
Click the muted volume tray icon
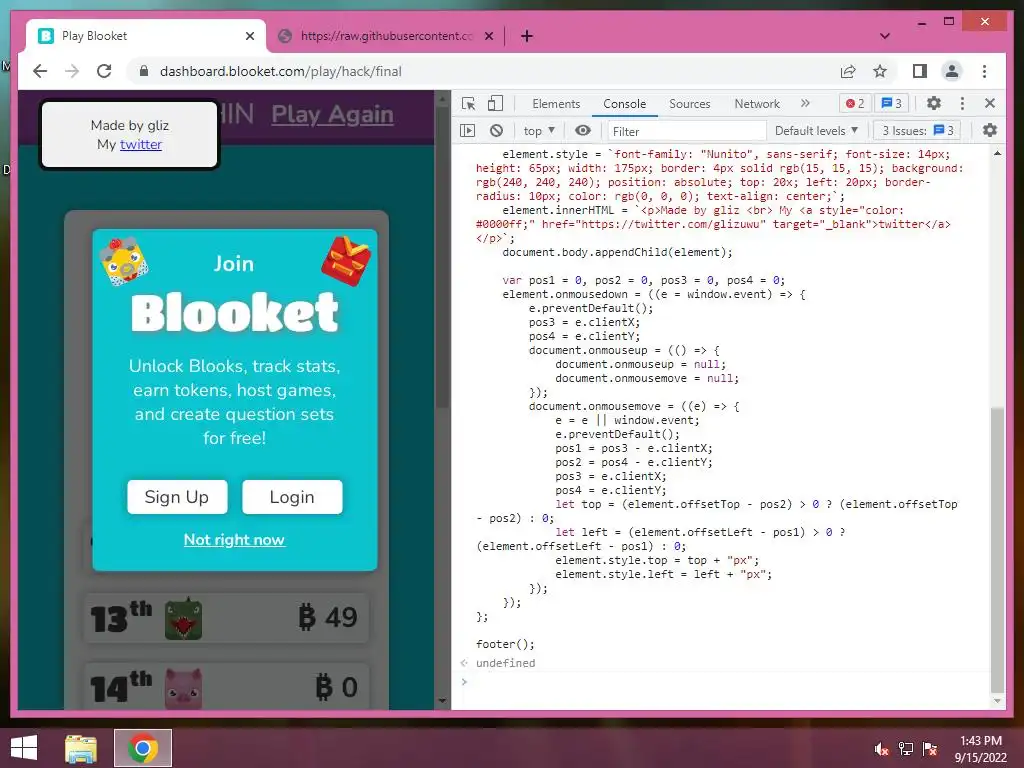(x=881, y=749)
